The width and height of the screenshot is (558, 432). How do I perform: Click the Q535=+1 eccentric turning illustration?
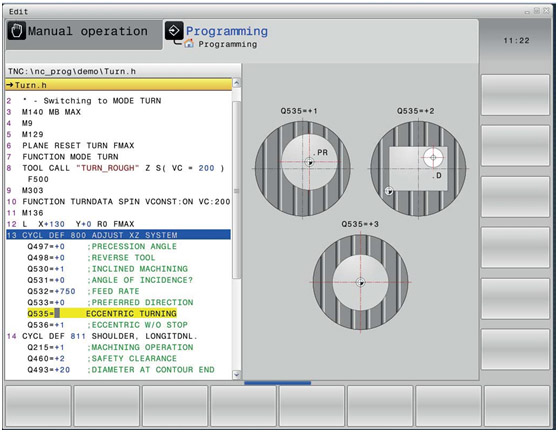(302, 168)
